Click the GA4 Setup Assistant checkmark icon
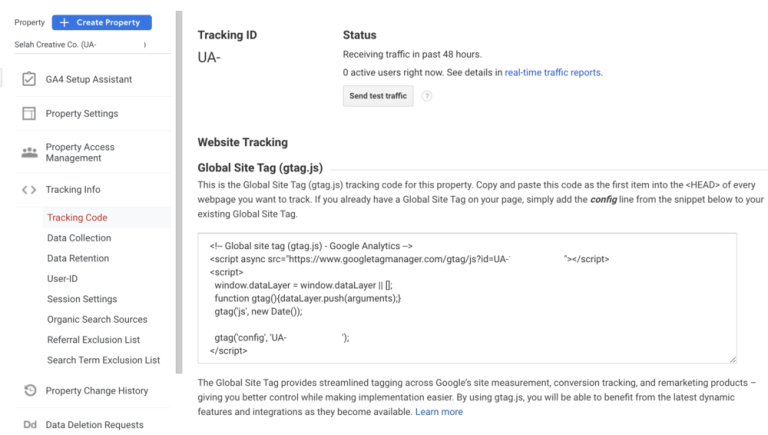This screenshot has width=768, height=435. pyautogui.click(x=29, y=79)
